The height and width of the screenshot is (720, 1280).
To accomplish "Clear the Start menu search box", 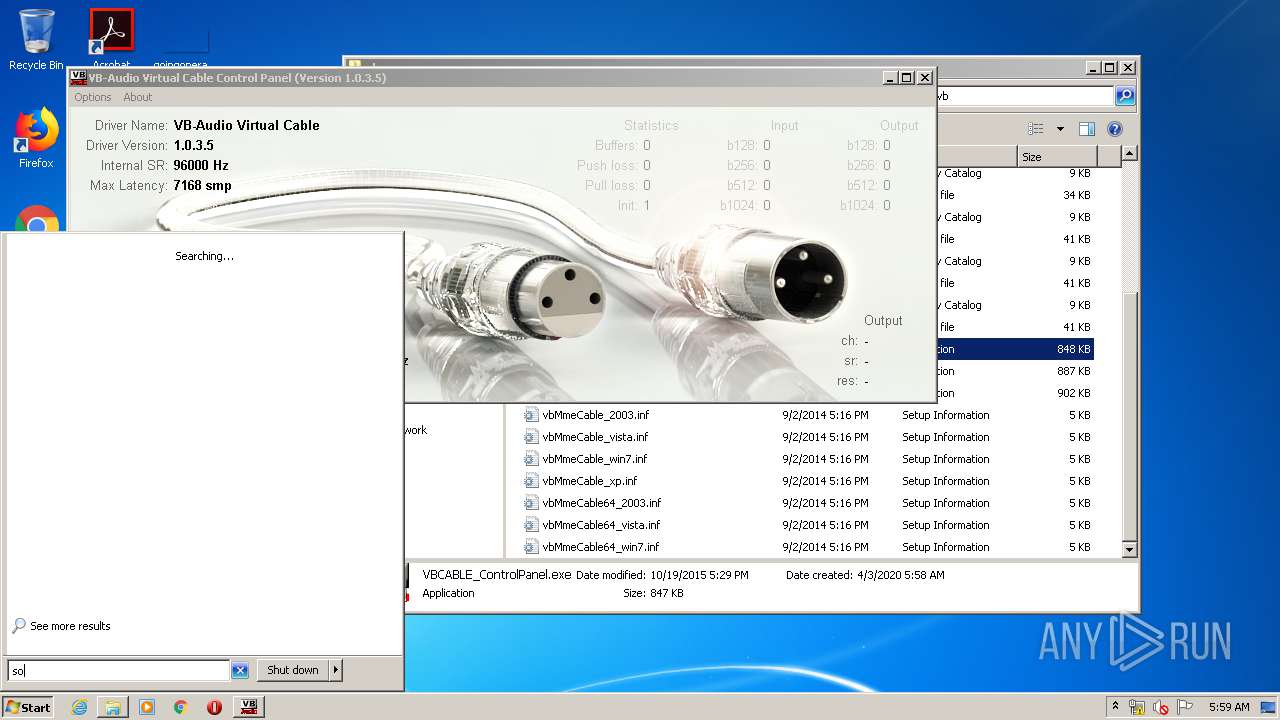I will (240, 670).
